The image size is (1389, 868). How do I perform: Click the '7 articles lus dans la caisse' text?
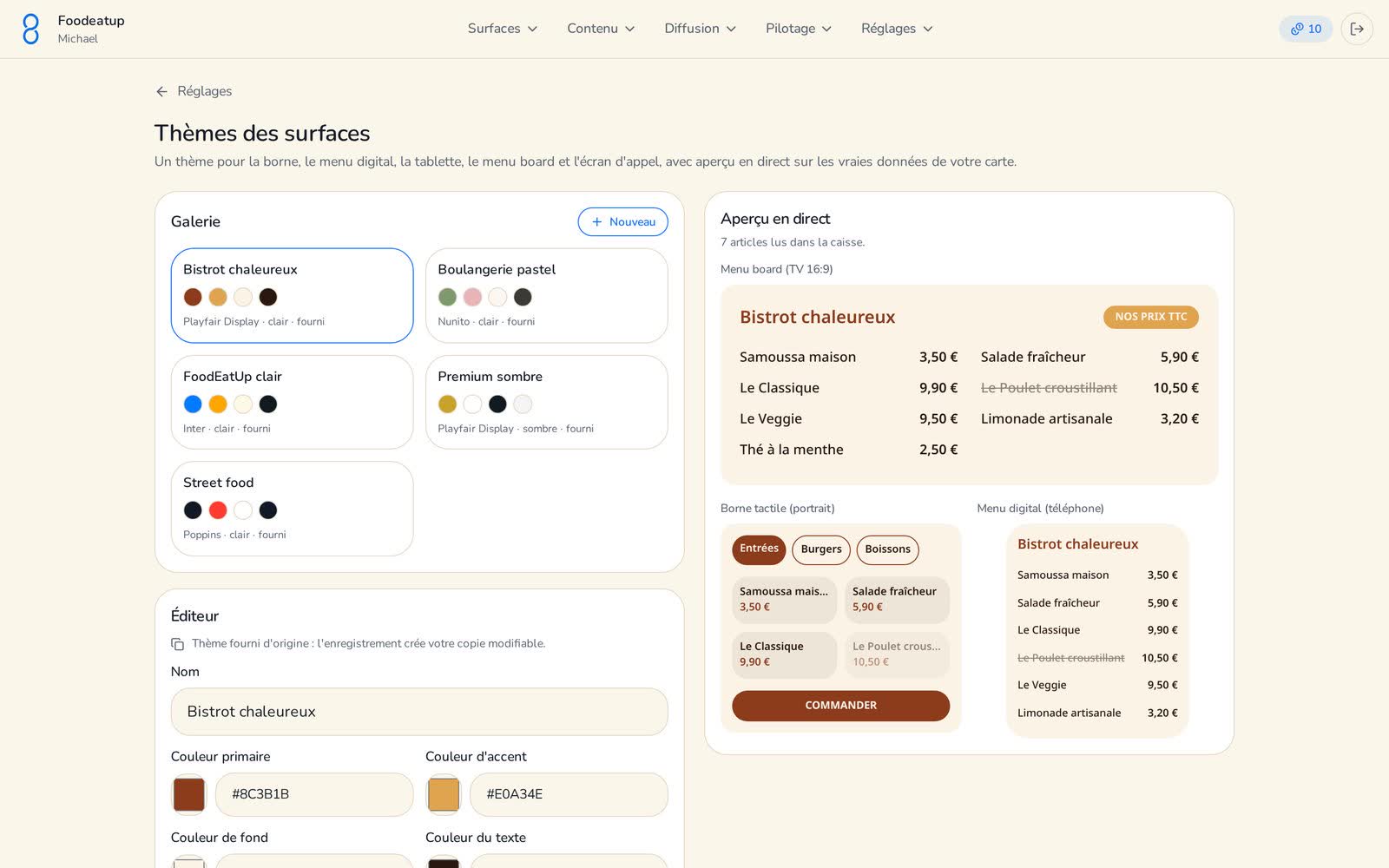[793, 242]
